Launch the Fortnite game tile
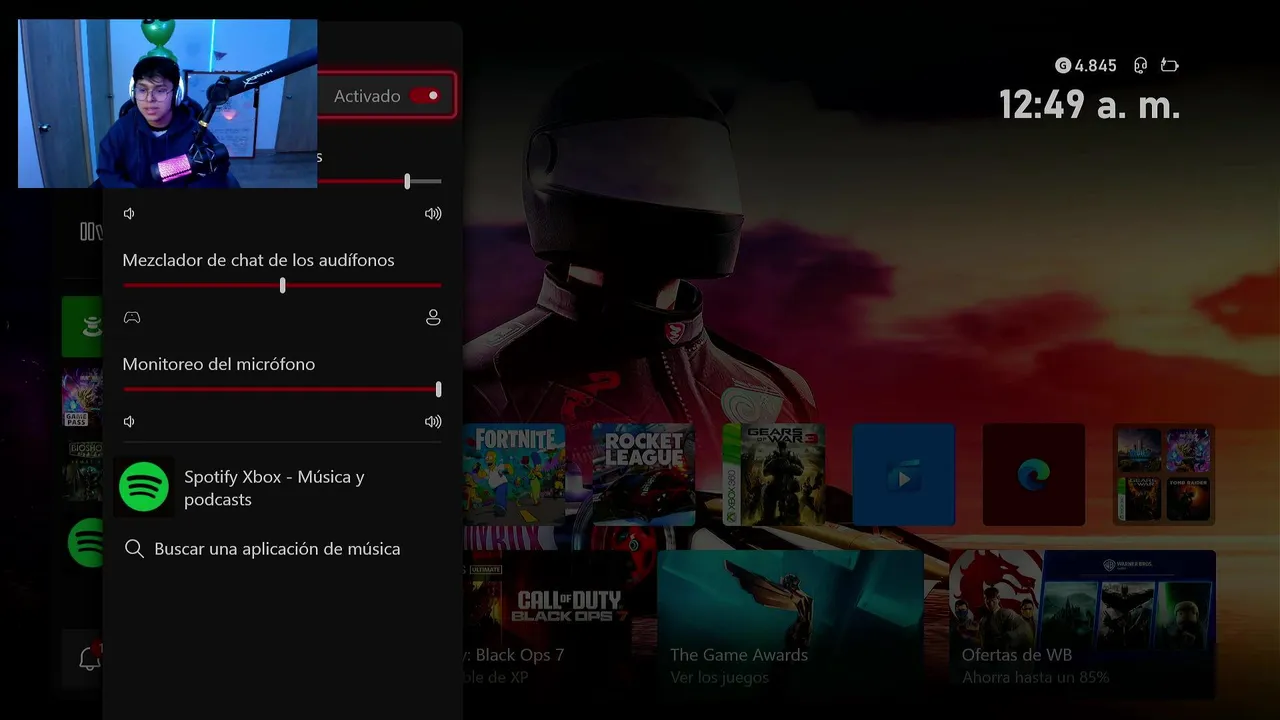 pyautogui.click(x=513, y=474)
